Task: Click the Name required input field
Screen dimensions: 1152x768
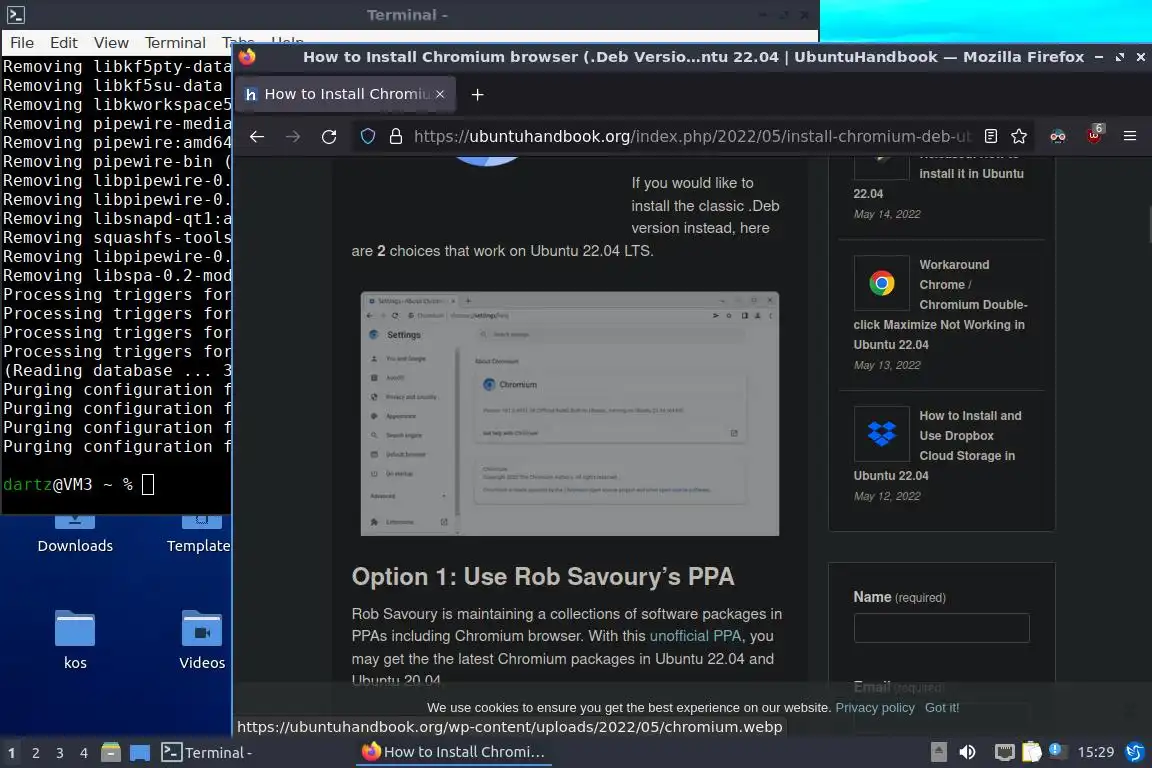Action: pyautogui.click(x=941, y=628)
